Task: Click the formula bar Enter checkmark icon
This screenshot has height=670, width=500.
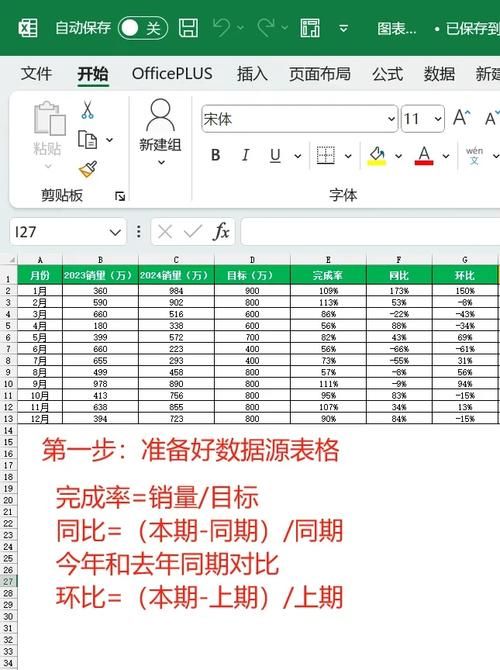Action: point(192,232)
